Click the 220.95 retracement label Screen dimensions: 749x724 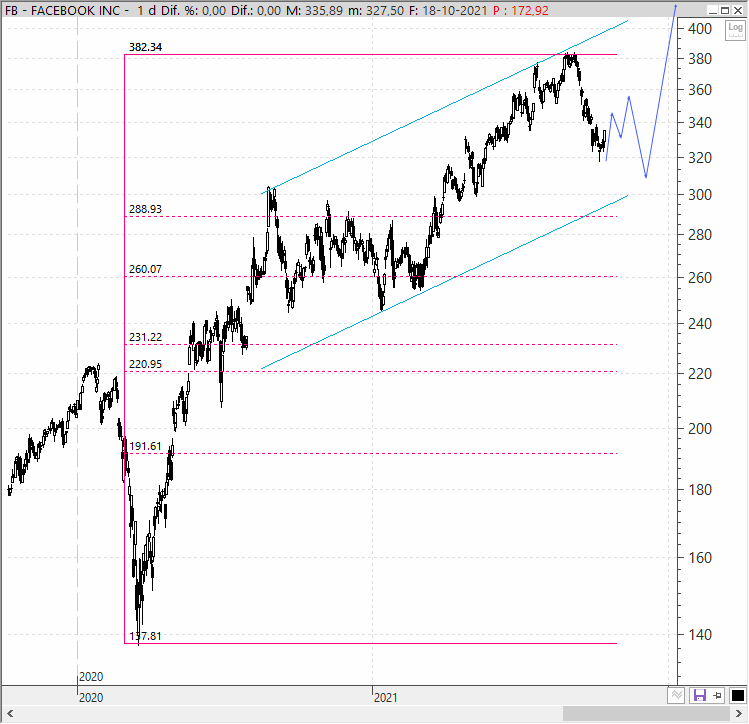[x=145, y=364]
